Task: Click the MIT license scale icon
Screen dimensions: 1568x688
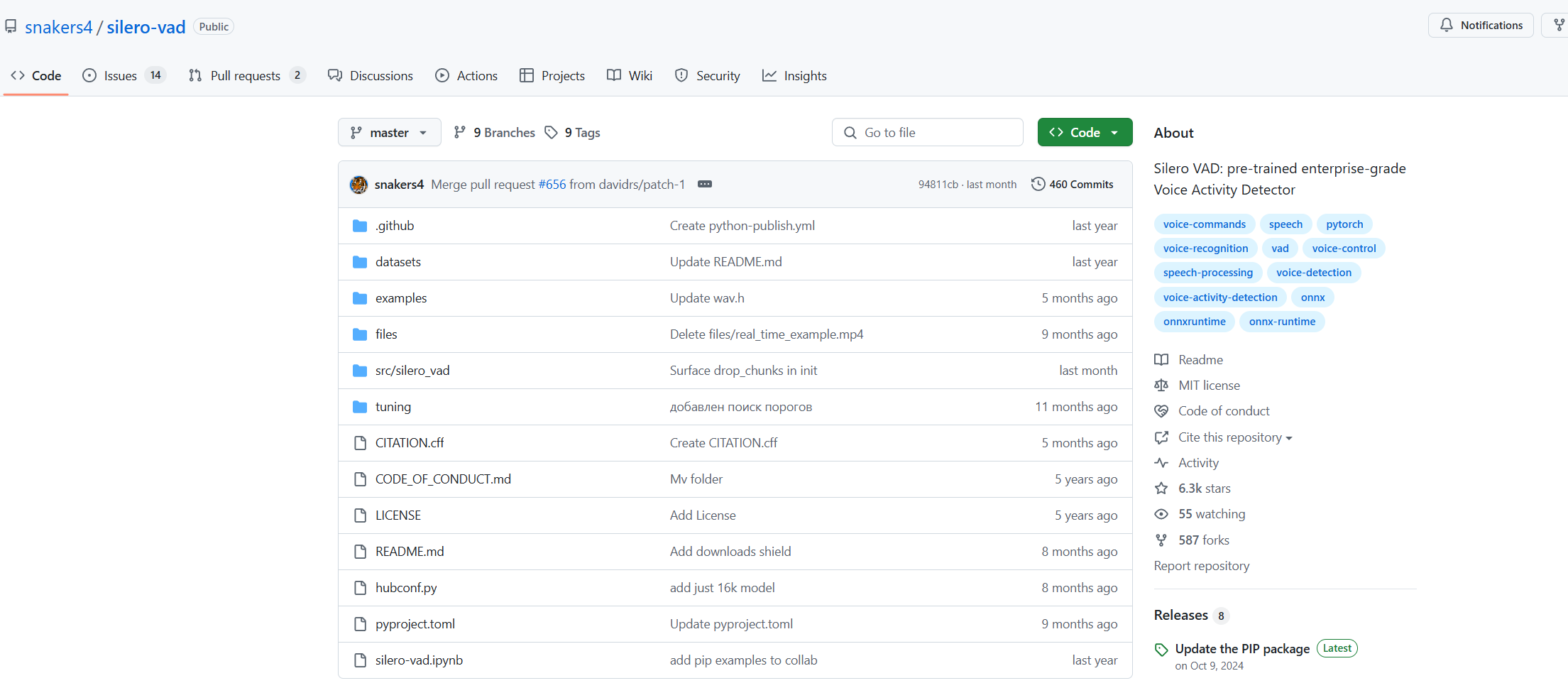Action: (1161, 386)
